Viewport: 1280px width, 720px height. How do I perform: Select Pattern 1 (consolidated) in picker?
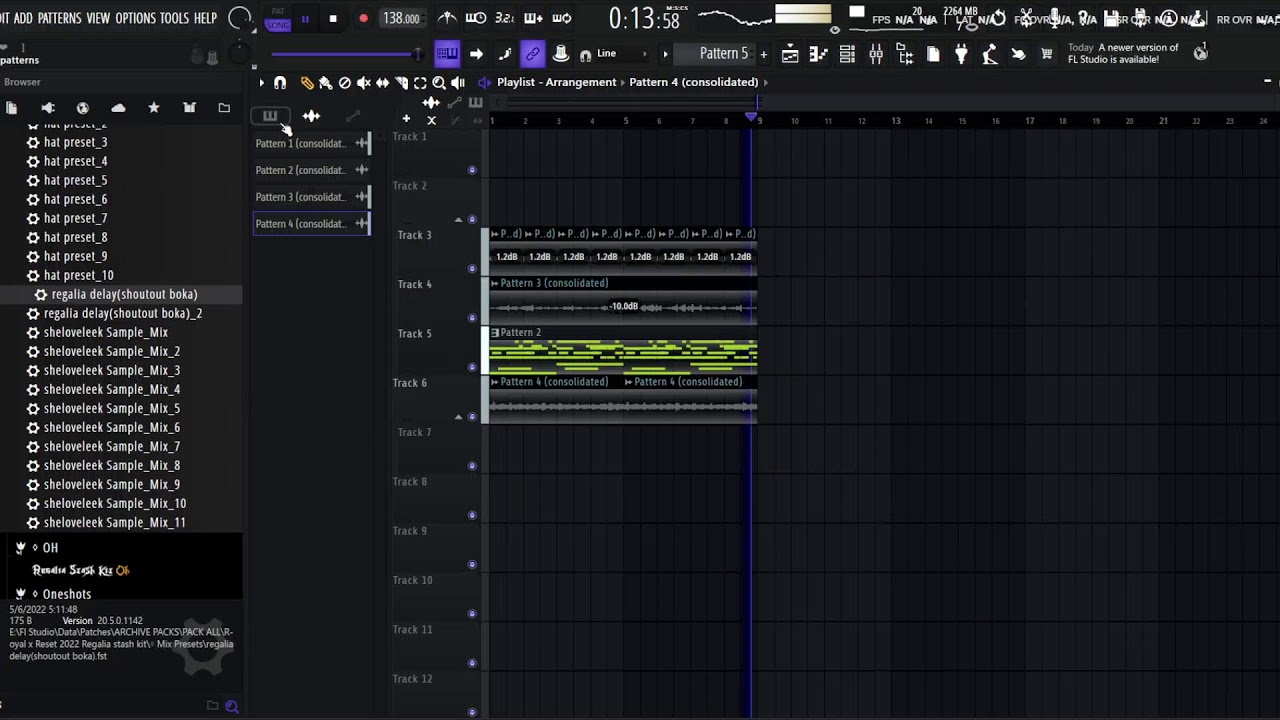click(x=312, y=143)
